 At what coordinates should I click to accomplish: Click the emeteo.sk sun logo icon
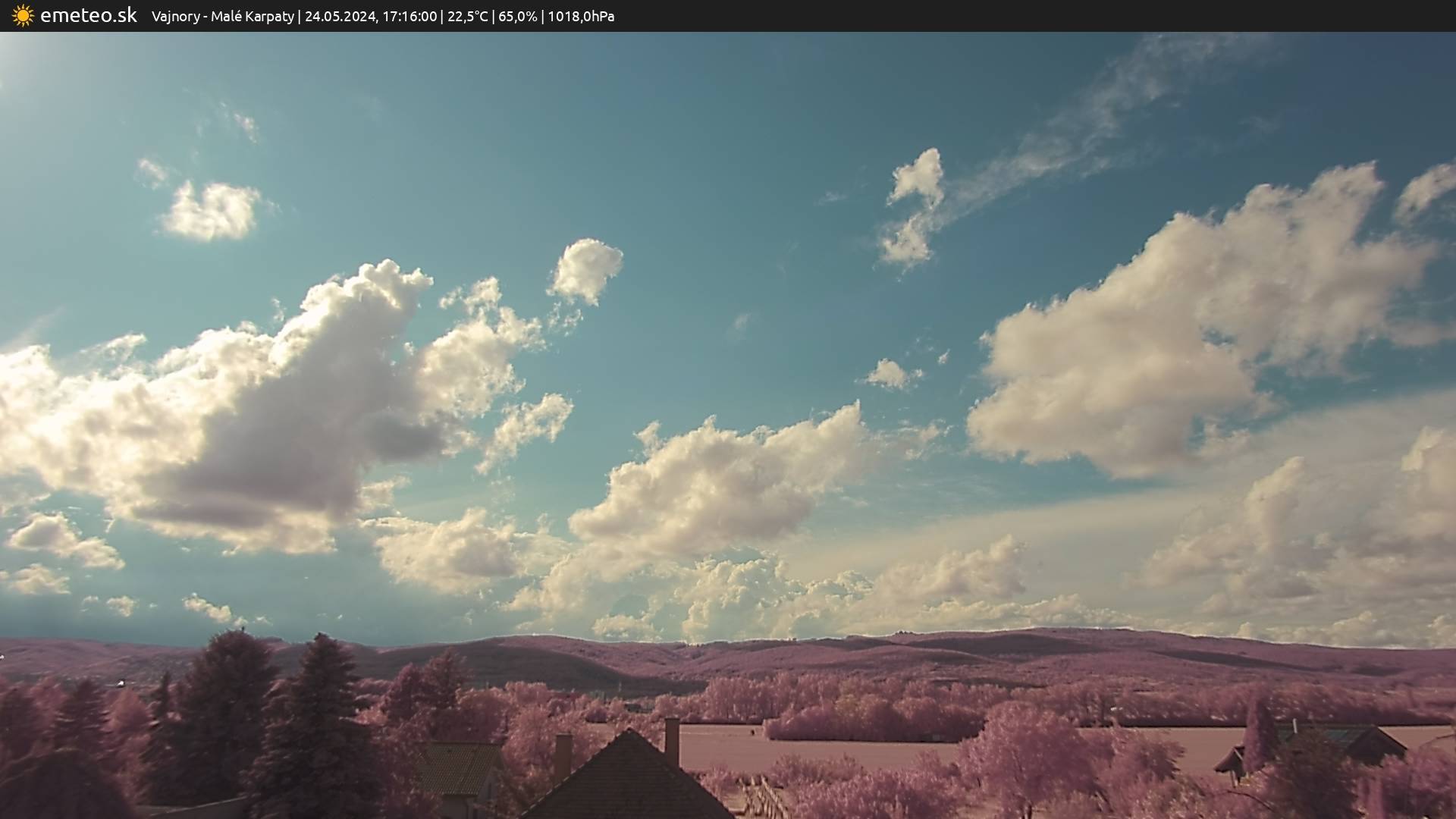tap(23, 15)
